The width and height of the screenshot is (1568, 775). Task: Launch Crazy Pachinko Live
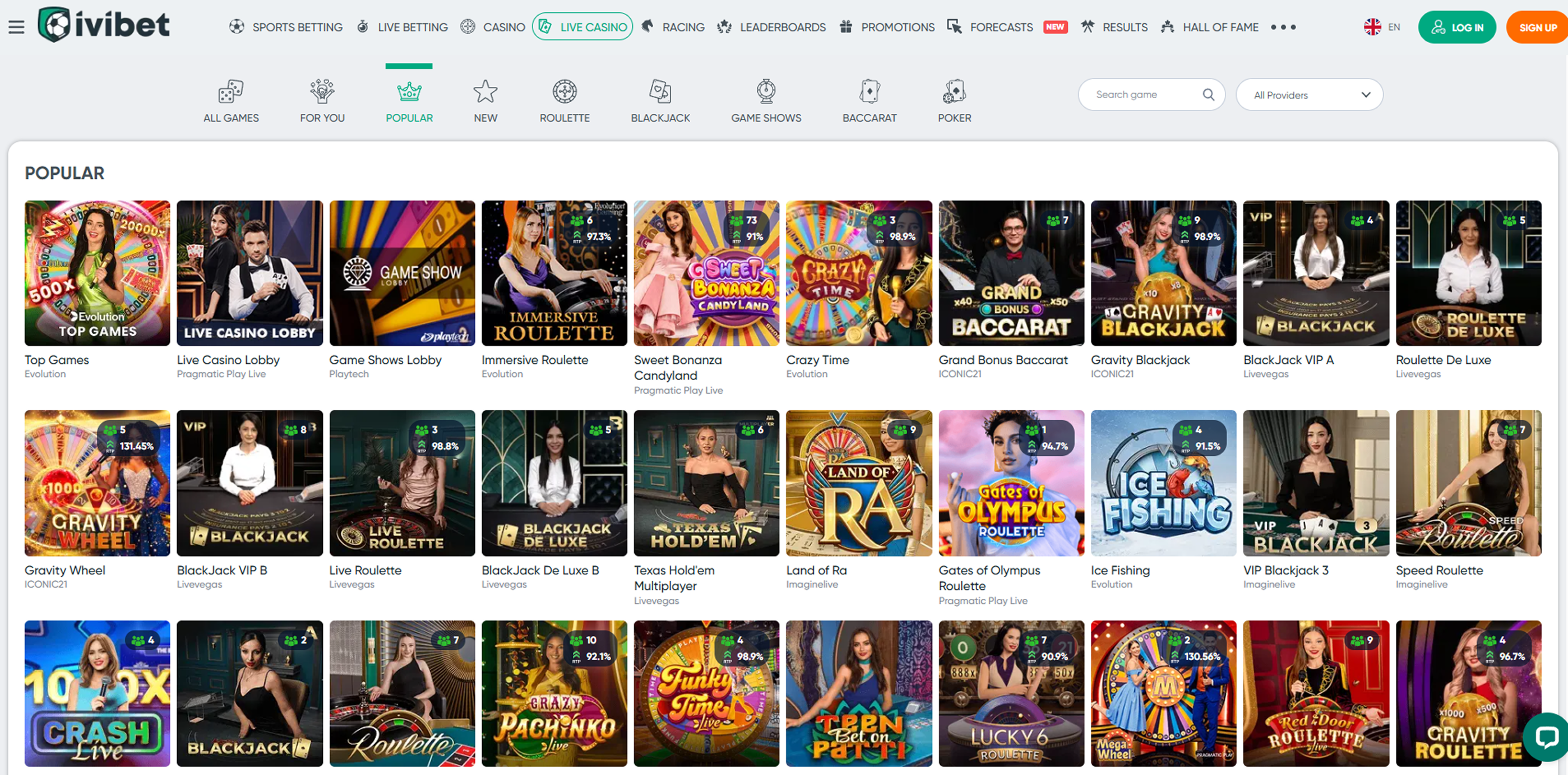pyautogui.click(x=554, y=693)
